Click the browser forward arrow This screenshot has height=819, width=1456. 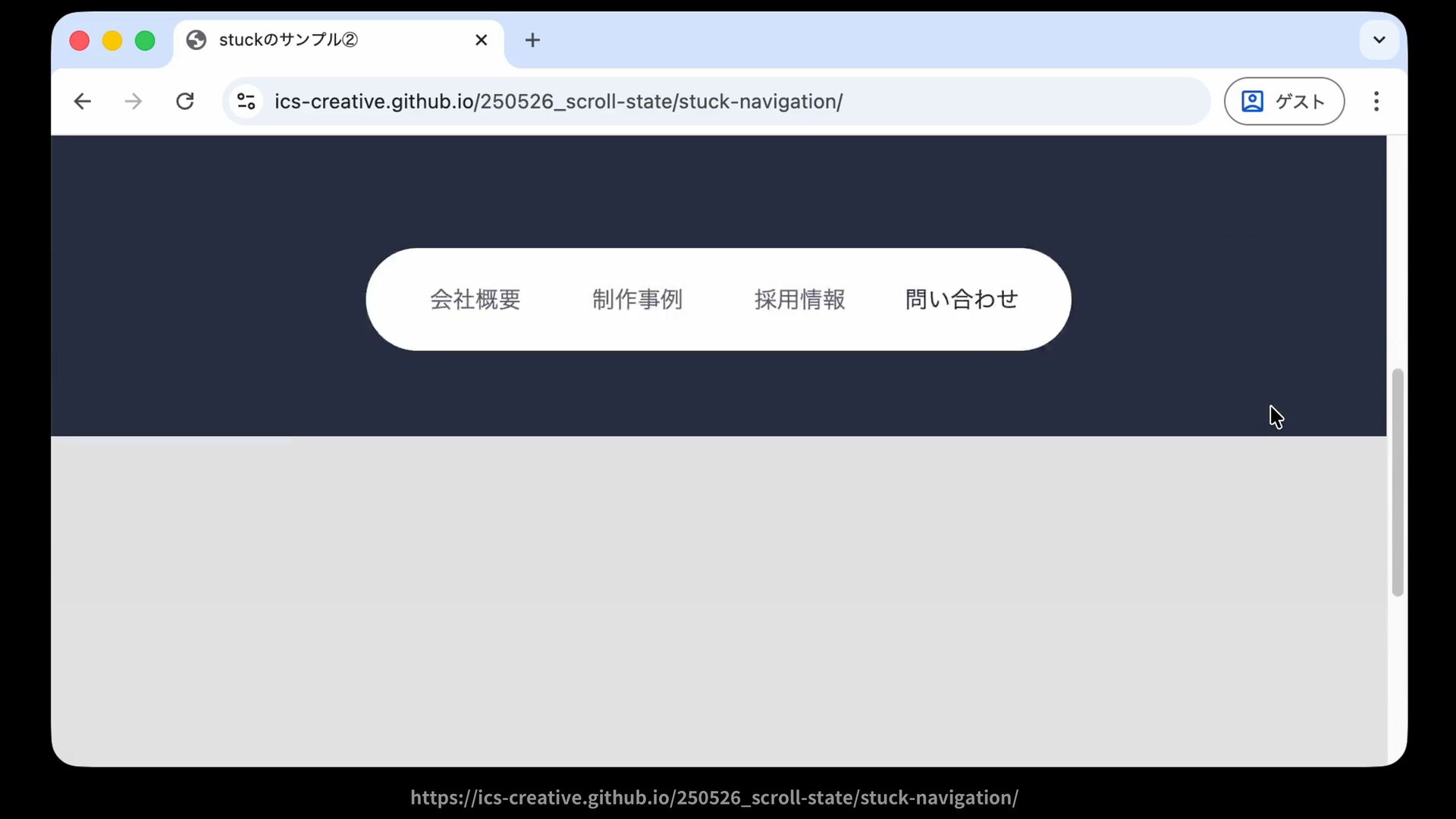133,102
